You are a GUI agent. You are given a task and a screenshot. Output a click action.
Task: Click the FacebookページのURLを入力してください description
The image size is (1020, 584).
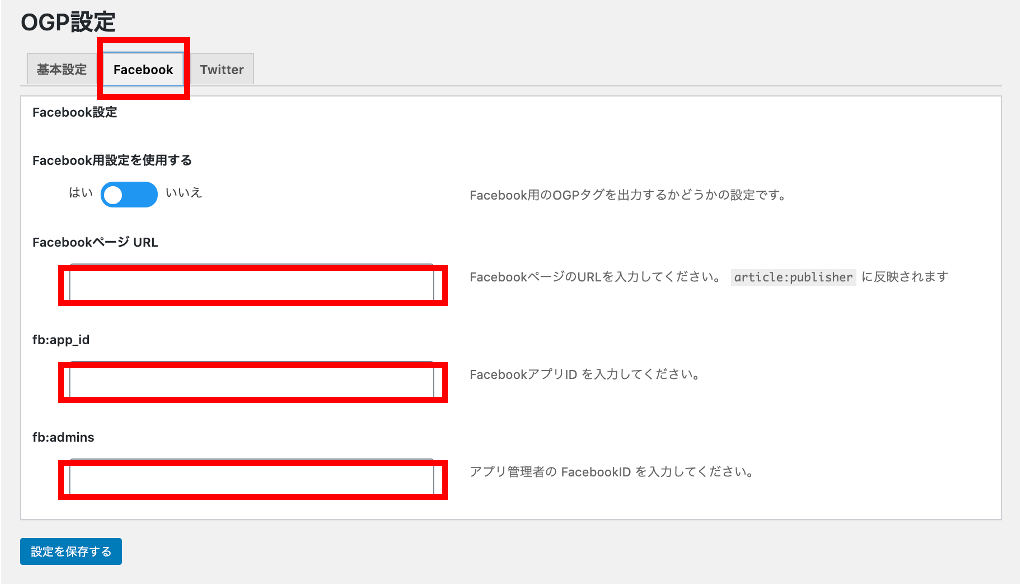pos(595,277)
